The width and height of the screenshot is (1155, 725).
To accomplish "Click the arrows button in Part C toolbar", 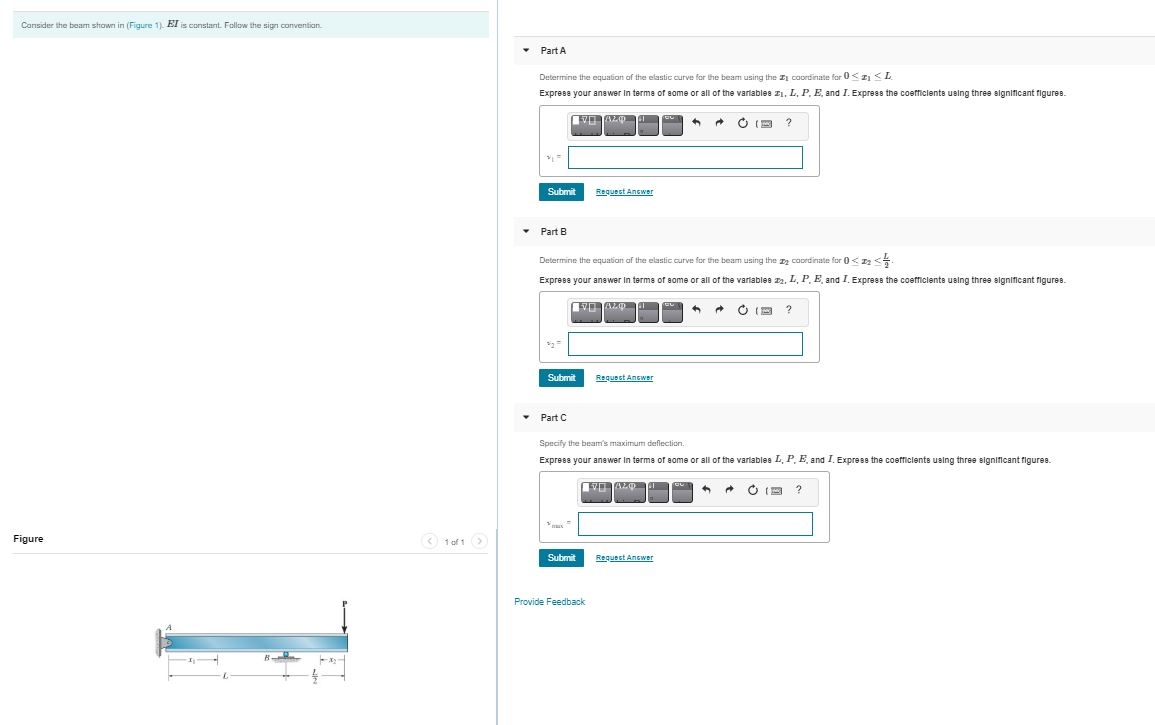I will coord(659,491).
